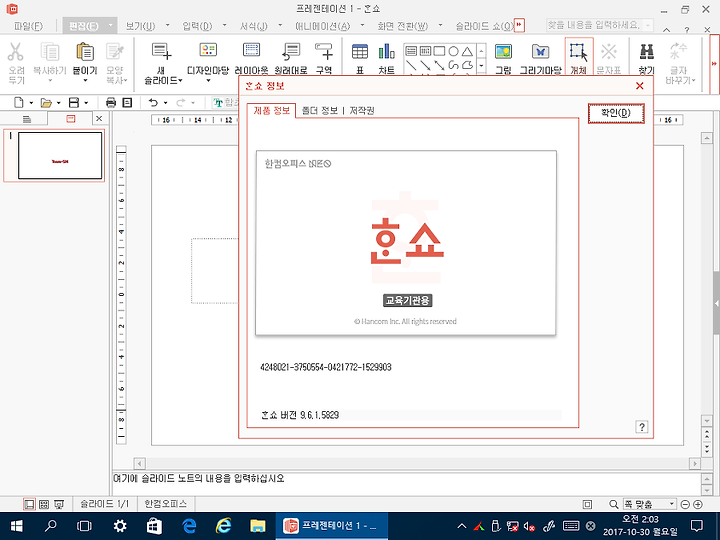Click the Slide Show view icon in the status bar

[x=59, y=505]
